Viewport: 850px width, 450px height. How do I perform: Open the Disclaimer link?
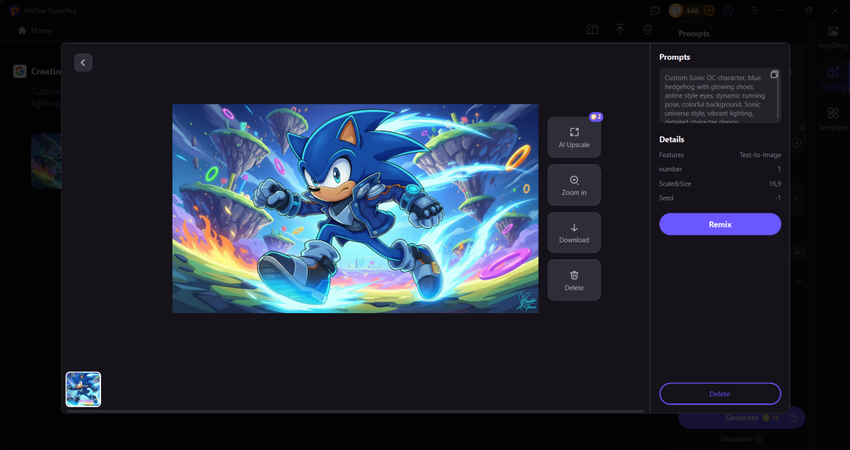click(x=737, y=439)
